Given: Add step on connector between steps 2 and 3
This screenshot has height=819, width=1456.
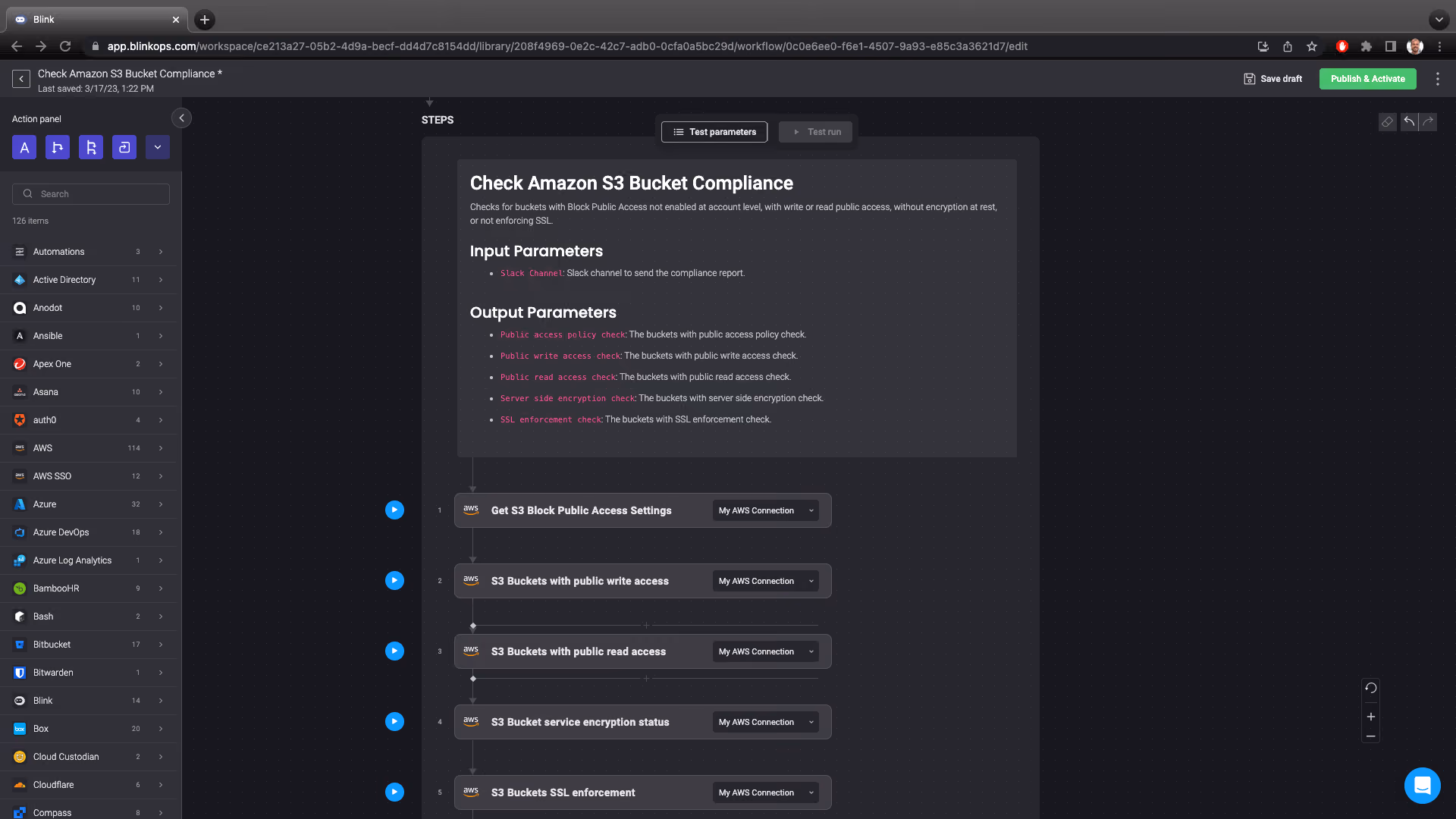Looking at the screenshot, I should click(x=646, y=626).
